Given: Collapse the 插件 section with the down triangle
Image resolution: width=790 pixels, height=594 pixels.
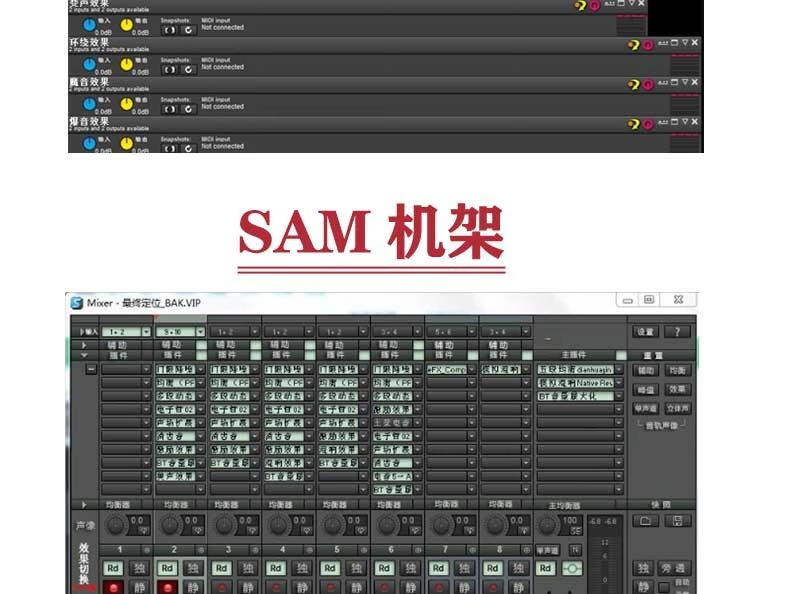Looking at the screenshot, I should tap(84, 355).
